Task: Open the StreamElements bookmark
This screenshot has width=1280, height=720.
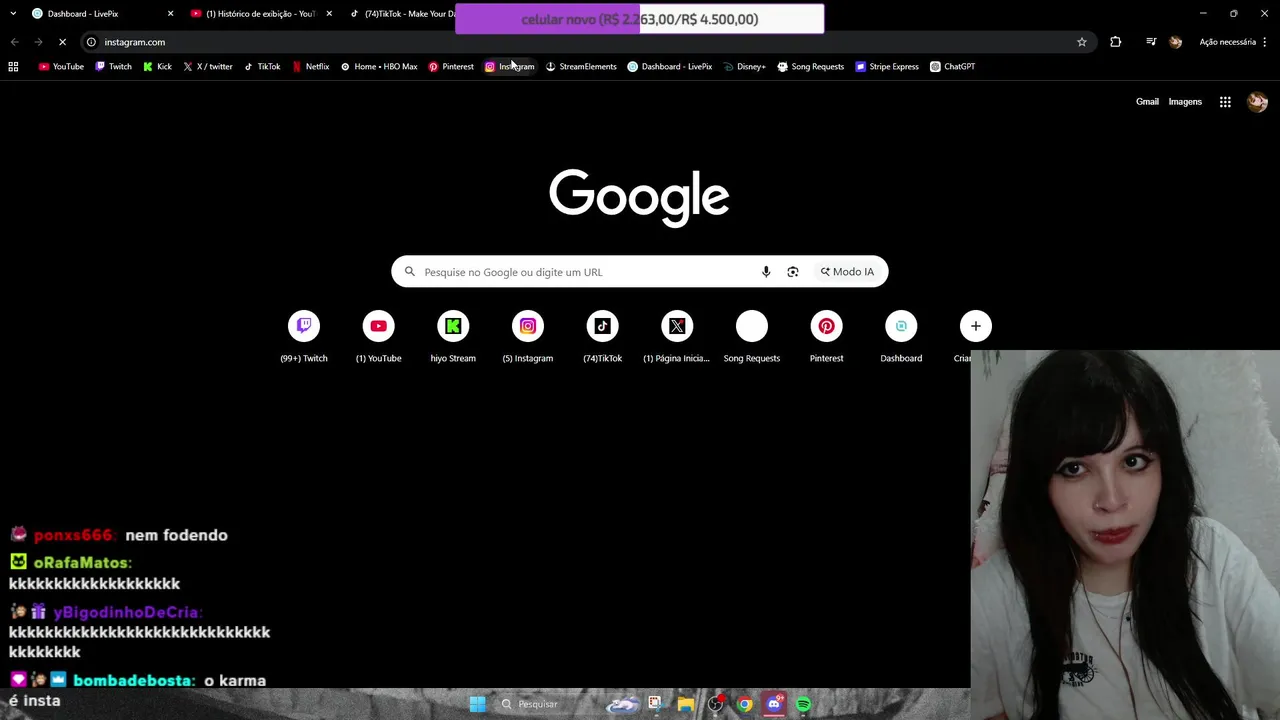Action: (580, 67)
